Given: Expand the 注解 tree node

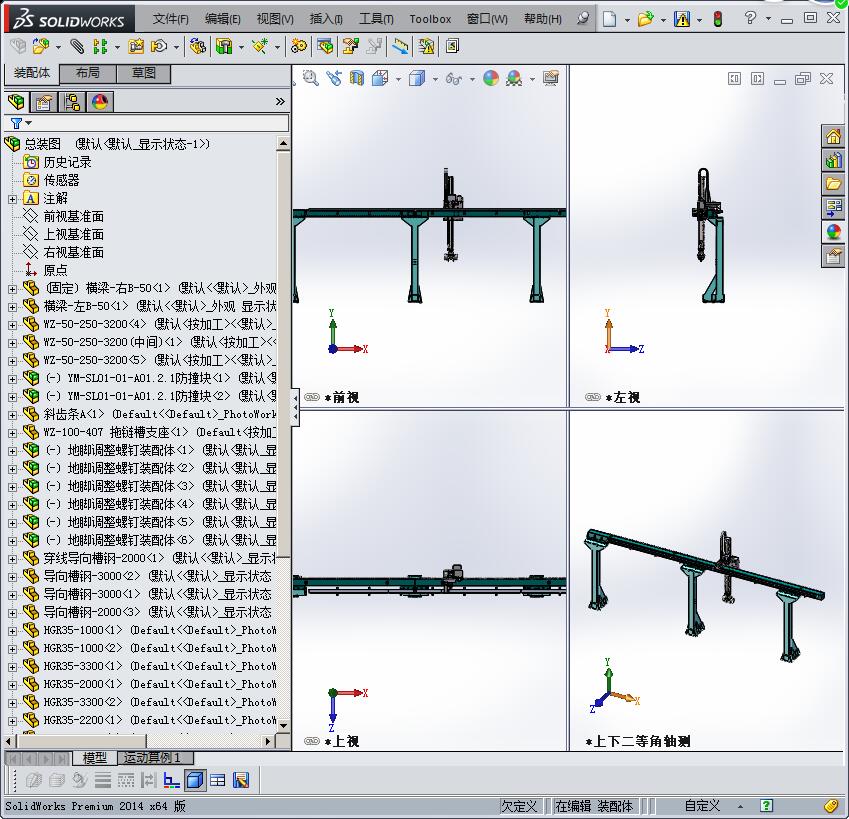Looking at the screenshot, I should [12, 199].
